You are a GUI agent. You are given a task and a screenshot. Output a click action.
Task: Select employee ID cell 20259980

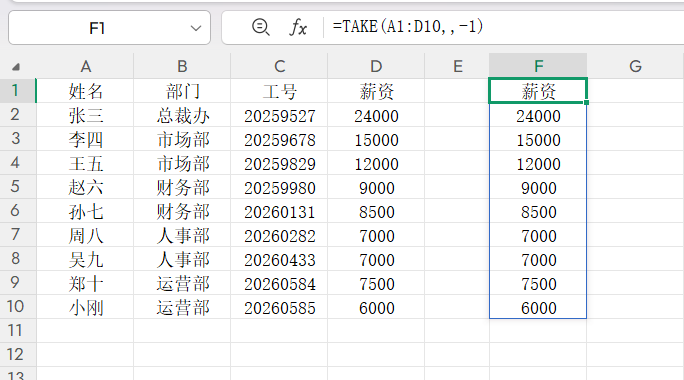click(x=279, y=188)
